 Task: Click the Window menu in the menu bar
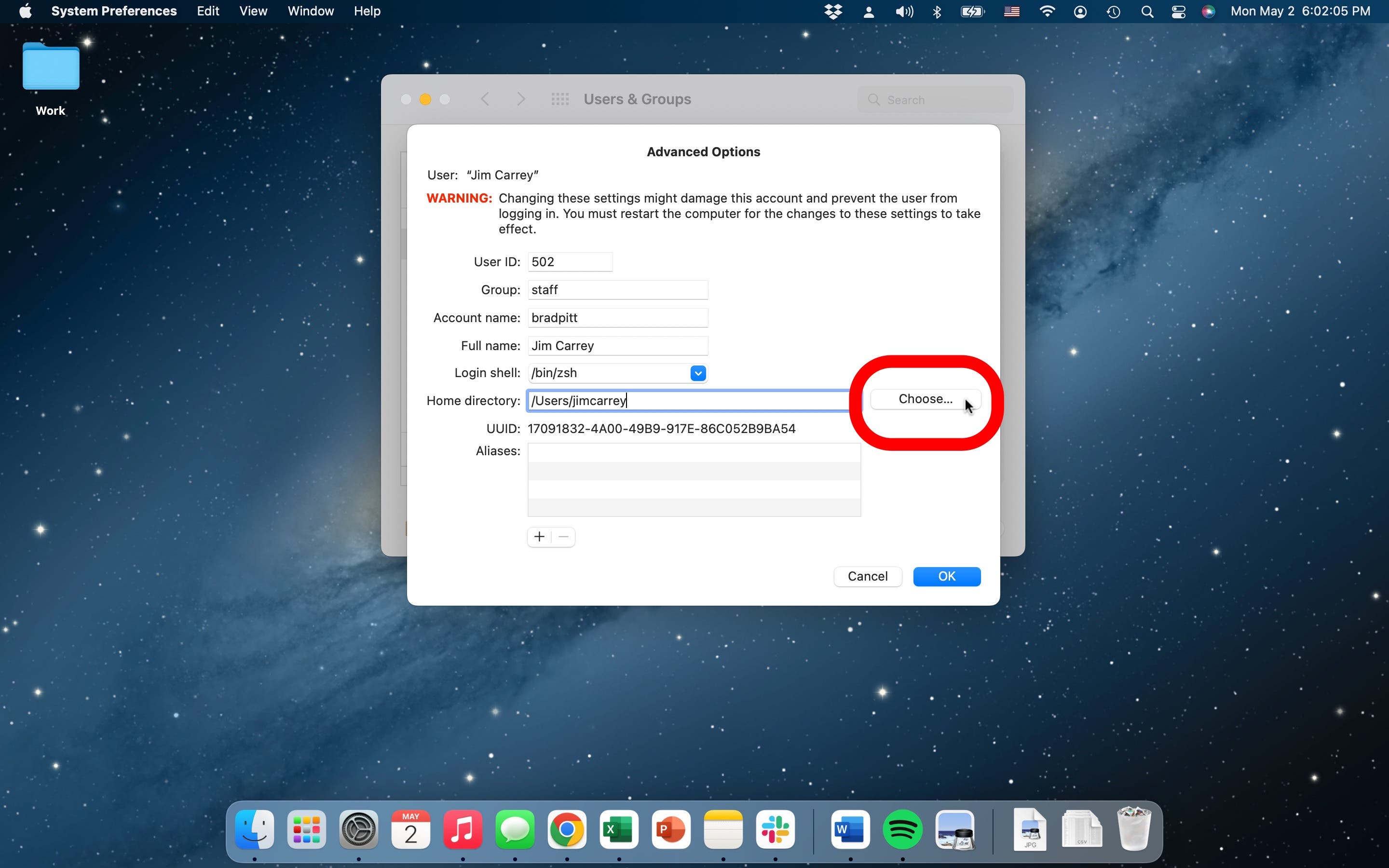point(310,11)
